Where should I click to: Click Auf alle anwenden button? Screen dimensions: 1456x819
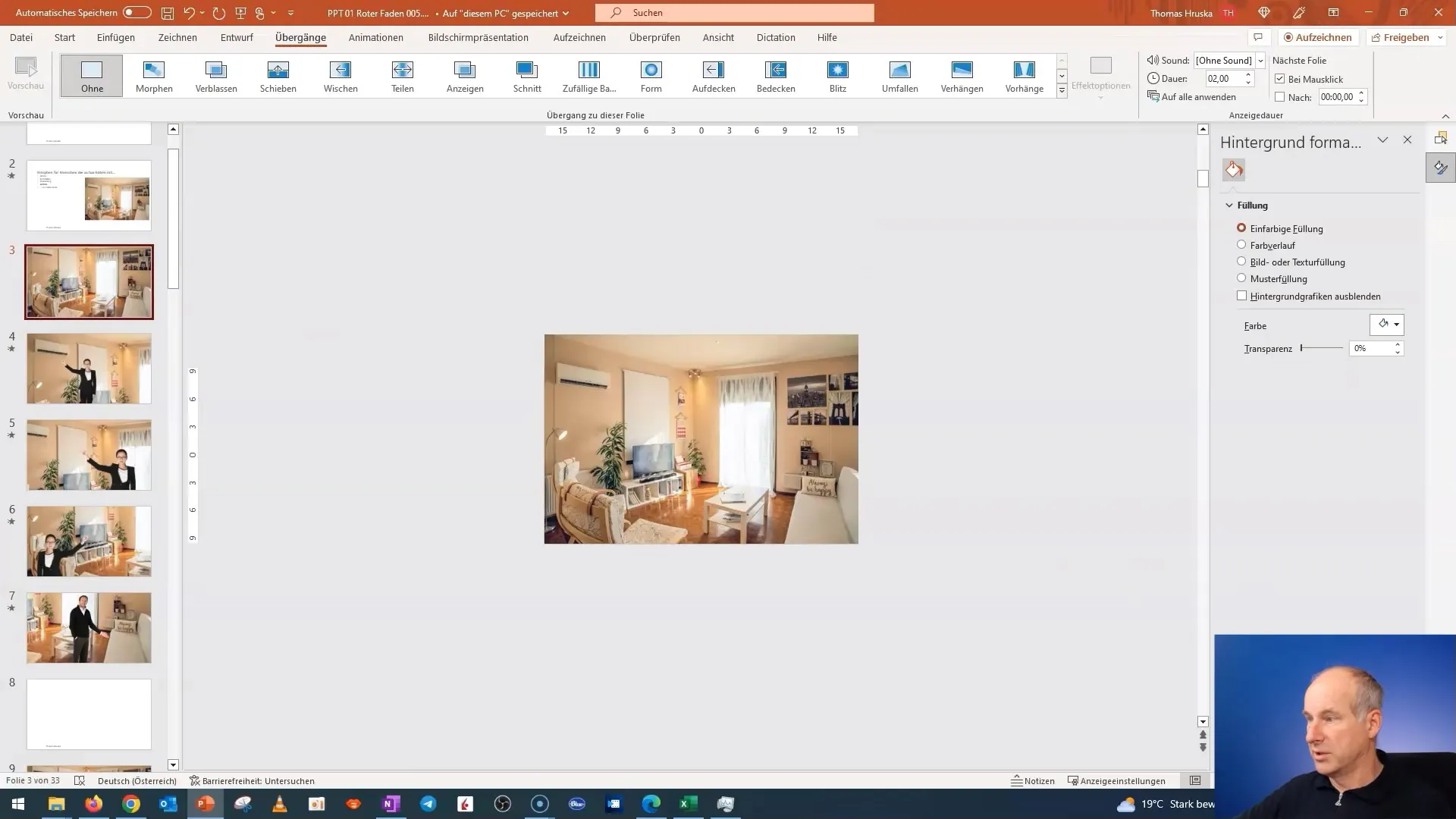click(x=1192, y=96)
